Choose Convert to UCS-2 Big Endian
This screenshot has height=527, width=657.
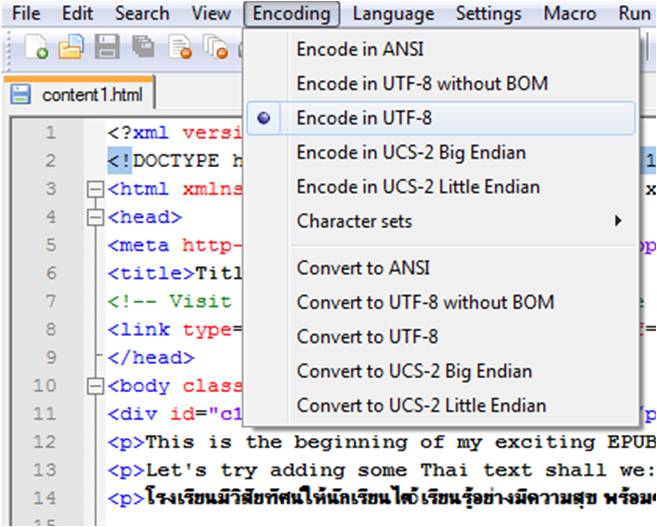pos(441,371)
